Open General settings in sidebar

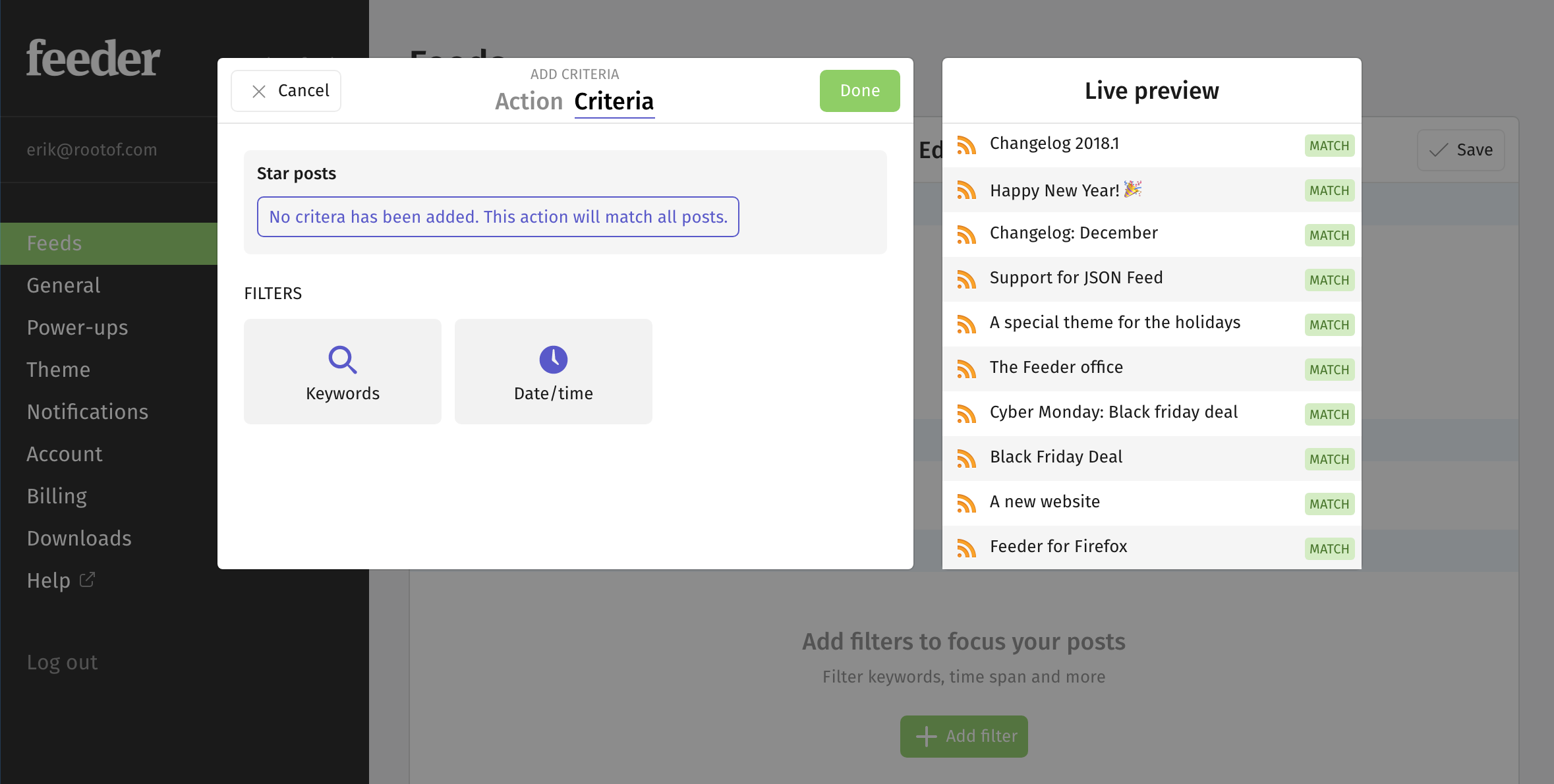(63, 286)
